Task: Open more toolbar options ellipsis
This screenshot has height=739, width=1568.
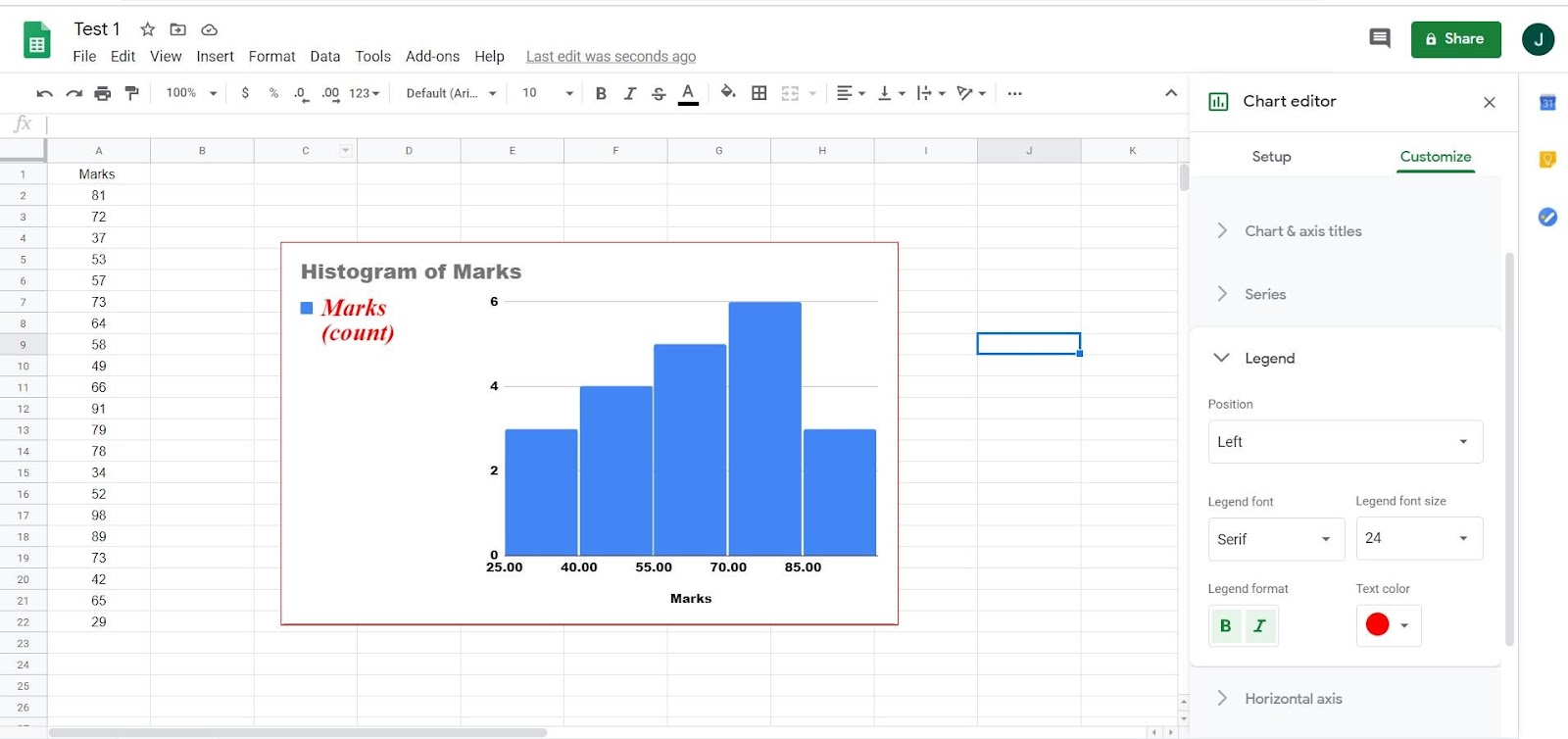Action: pos(1014,93)
